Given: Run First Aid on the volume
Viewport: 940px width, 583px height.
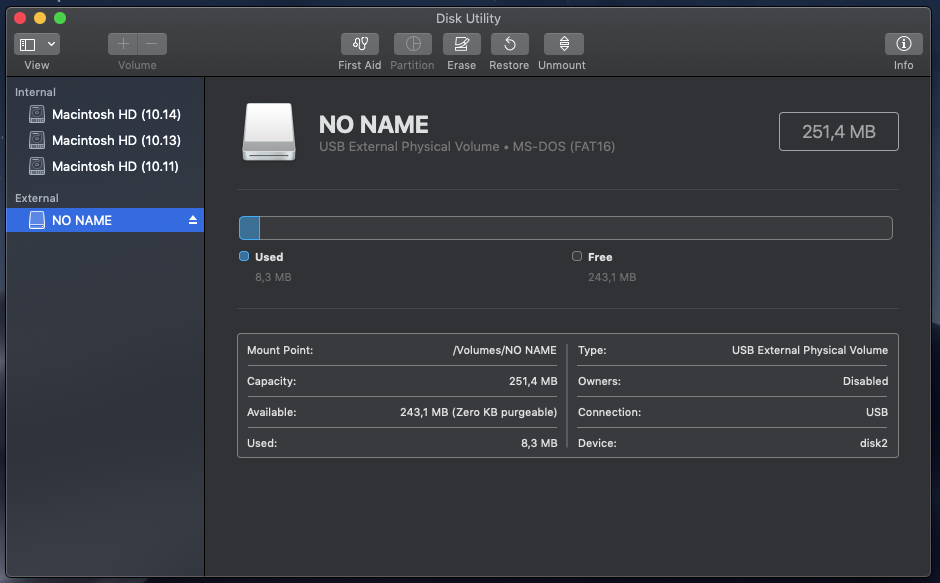Looking at the screenshot, I should pos(360,44).
